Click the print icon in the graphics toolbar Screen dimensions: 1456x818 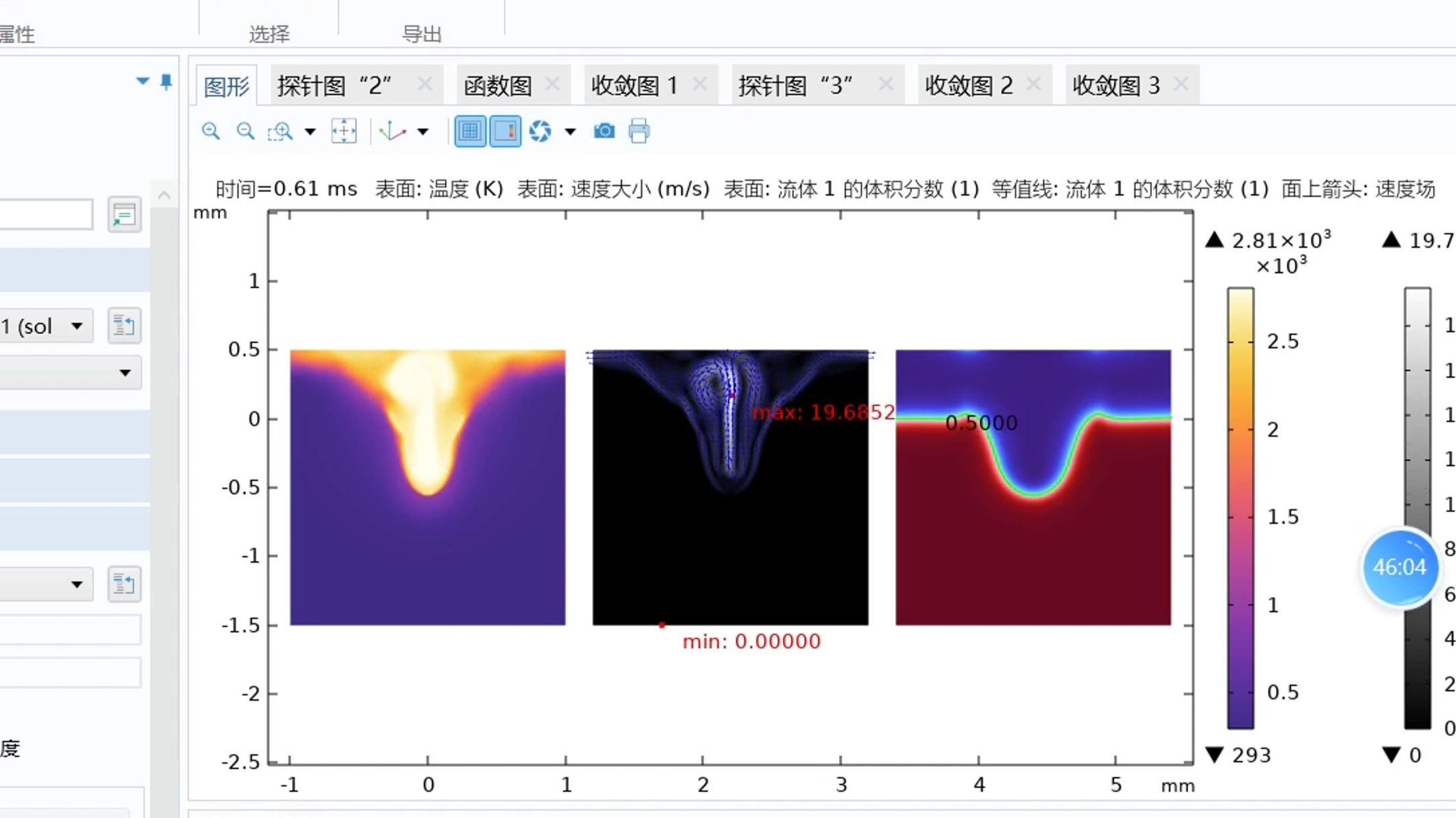(639, 131)
